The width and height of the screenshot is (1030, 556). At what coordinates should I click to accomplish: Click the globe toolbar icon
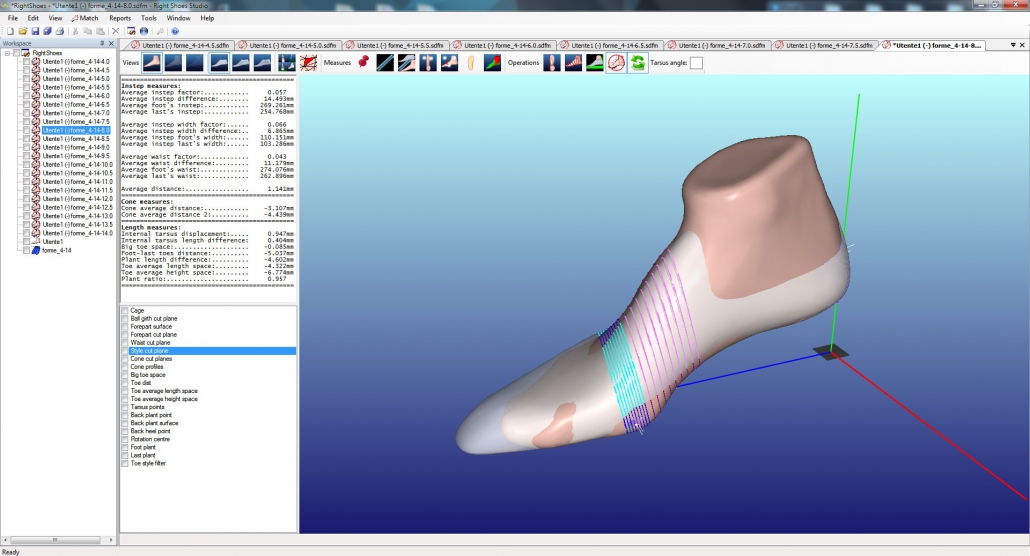144,31
